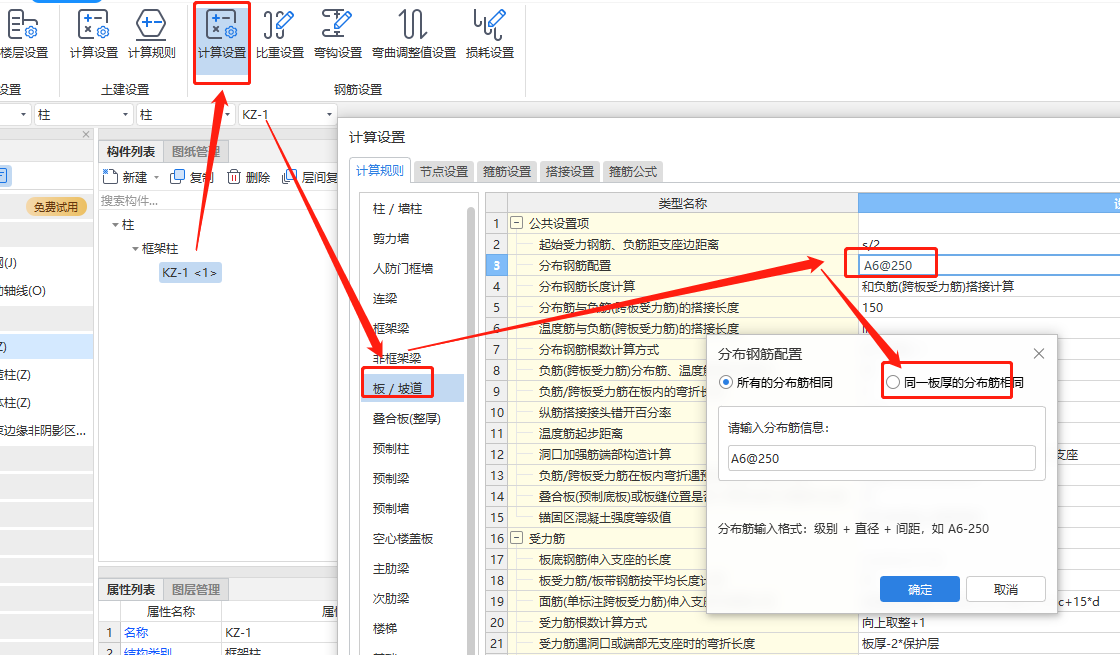点击分布钢筋配置对话框的“确定”按钮
This screenshot has height=655, width=1120.
click(919, 589)
